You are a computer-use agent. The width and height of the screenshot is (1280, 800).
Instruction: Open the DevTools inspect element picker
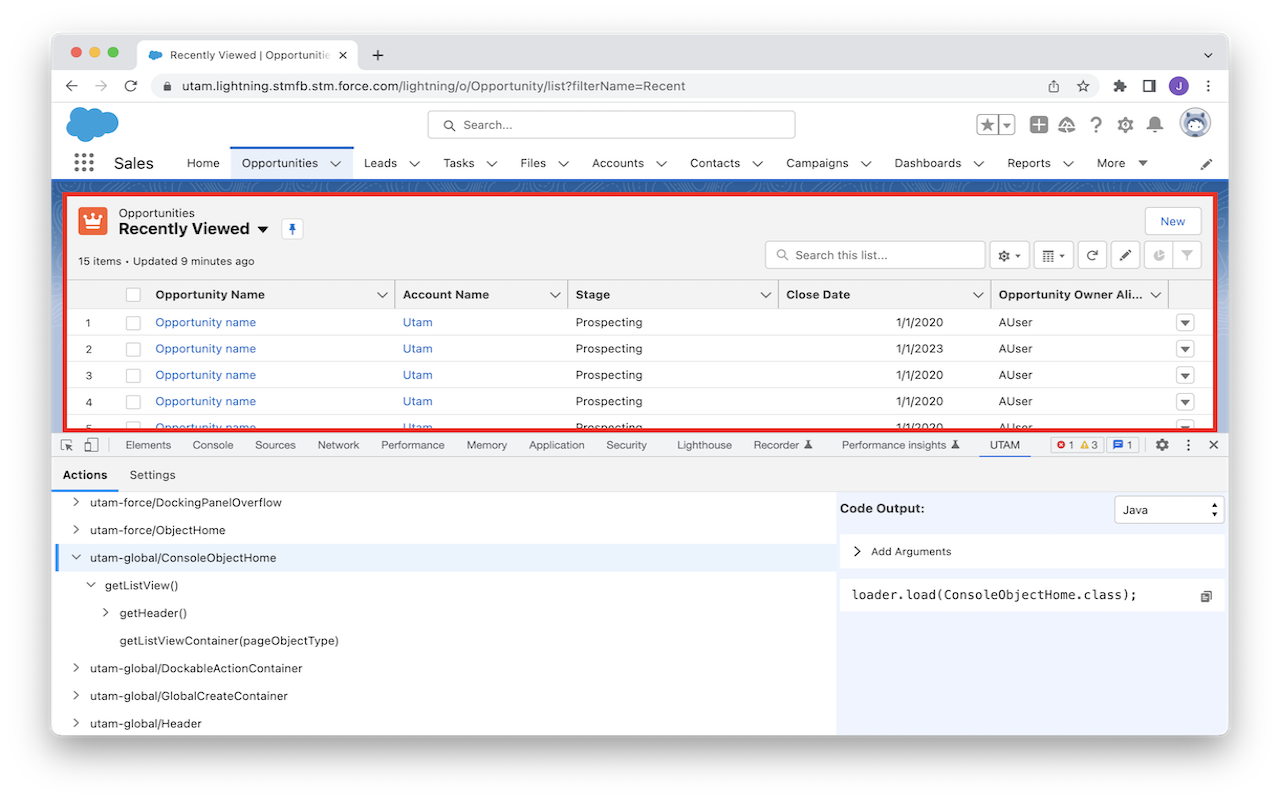click(67, 445)
